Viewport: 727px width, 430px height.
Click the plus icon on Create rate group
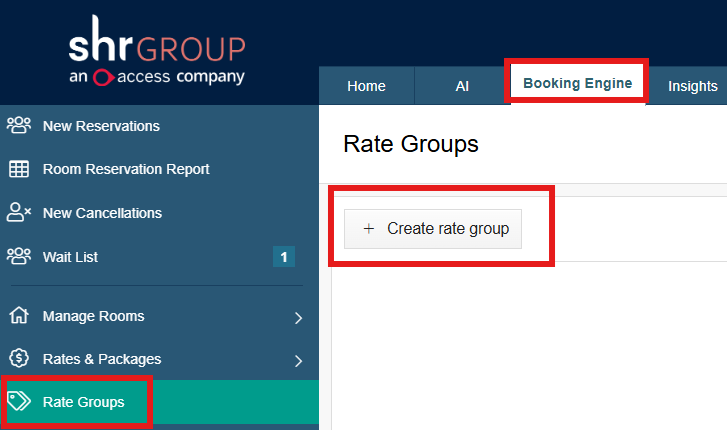(x=369, y=229)
